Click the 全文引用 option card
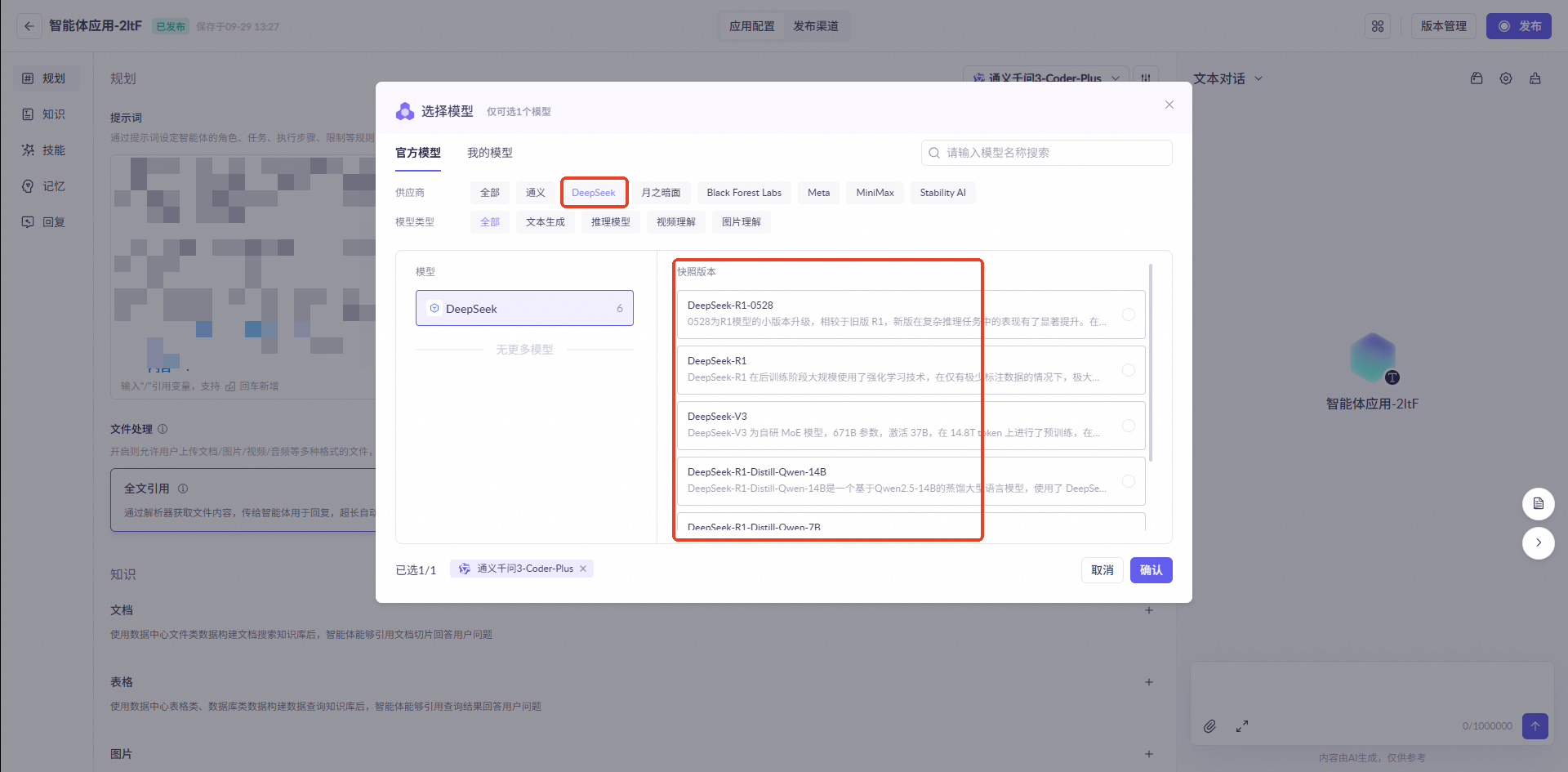This screenshot has height=772, width=1568. coord(243,500)
